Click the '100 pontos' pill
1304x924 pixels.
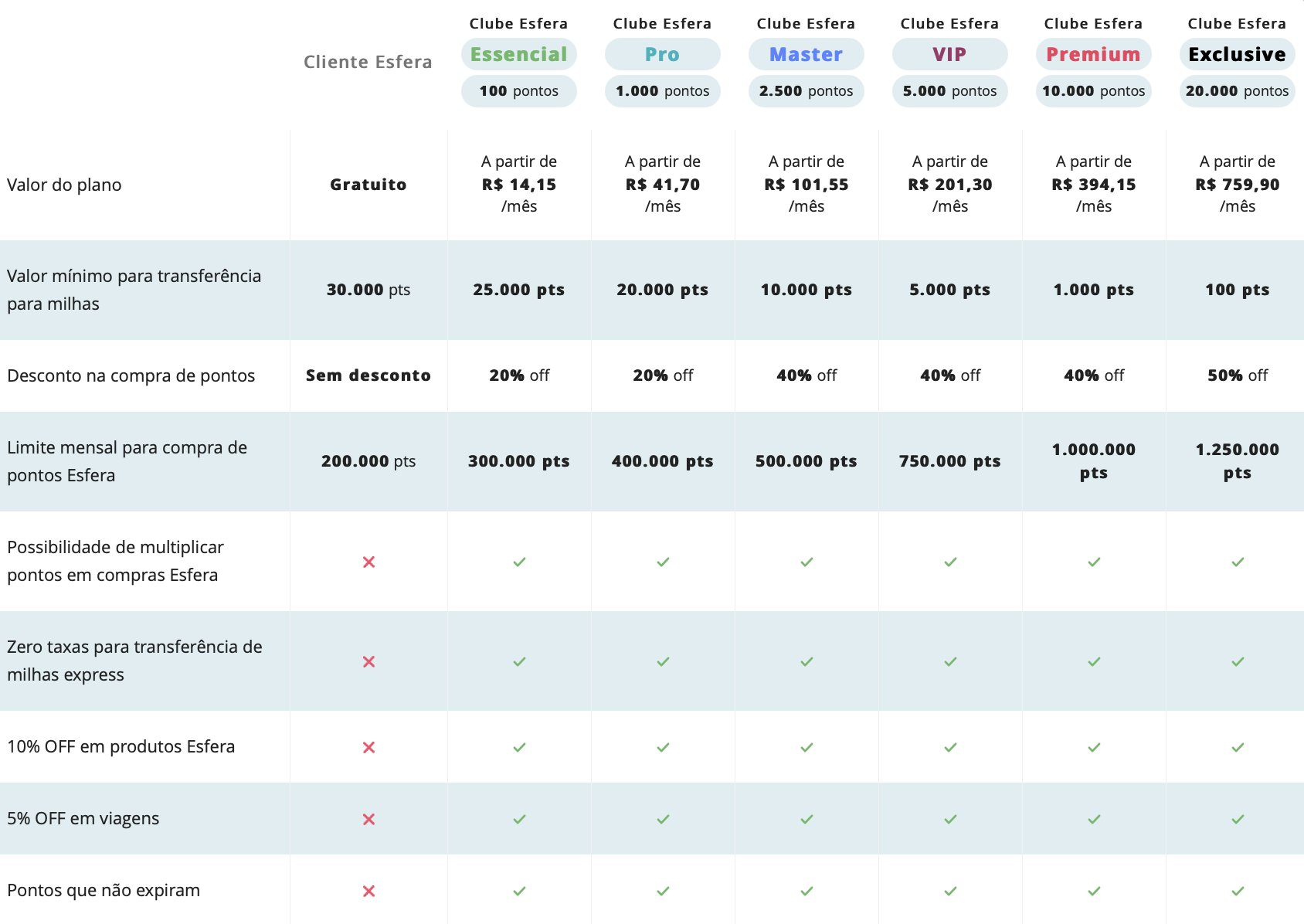click(519, 91)
